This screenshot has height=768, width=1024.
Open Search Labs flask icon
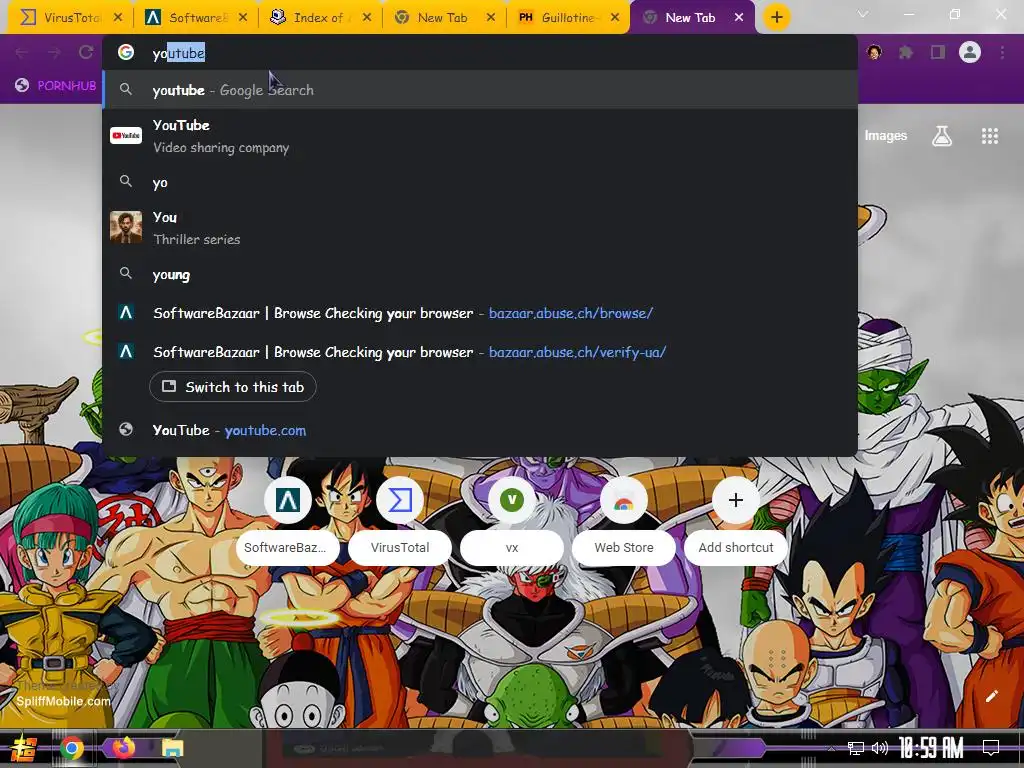tap(942, 136)
